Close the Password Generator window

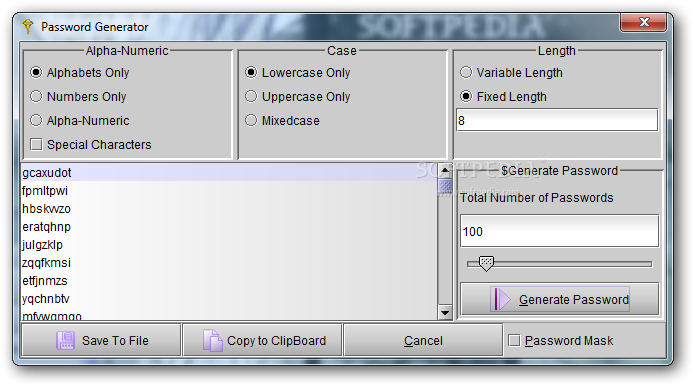click(x=644, y=22)
